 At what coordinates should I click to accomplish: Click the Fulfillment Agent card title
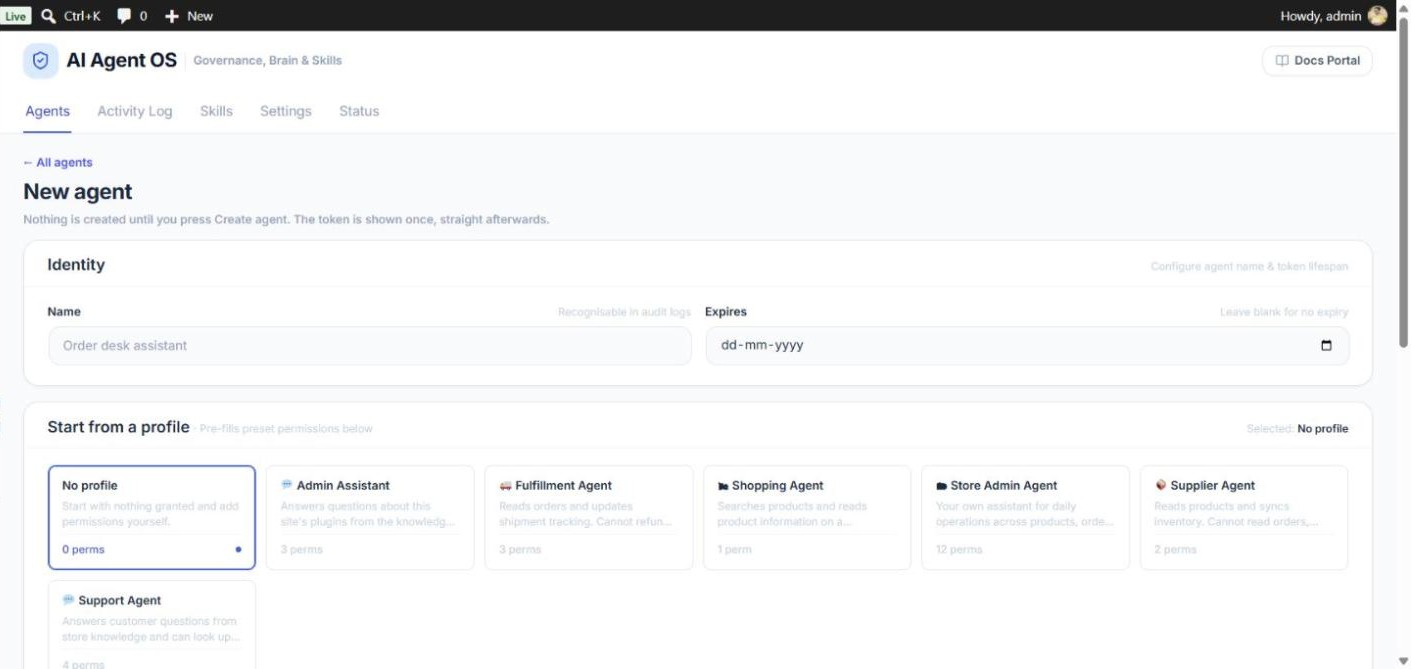(563, 485)
